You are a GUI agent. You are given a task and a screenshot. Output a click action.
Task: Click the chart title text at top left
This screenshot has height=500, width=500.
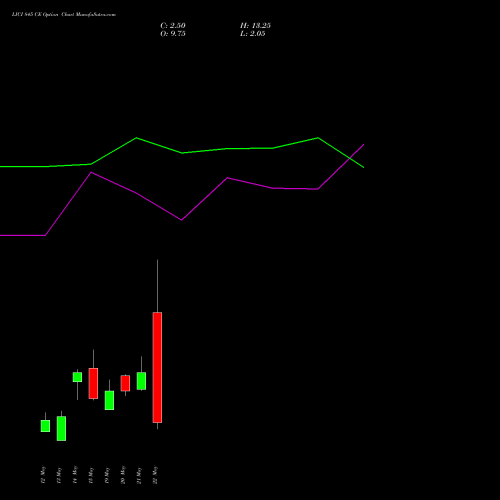tap(64, 15)
